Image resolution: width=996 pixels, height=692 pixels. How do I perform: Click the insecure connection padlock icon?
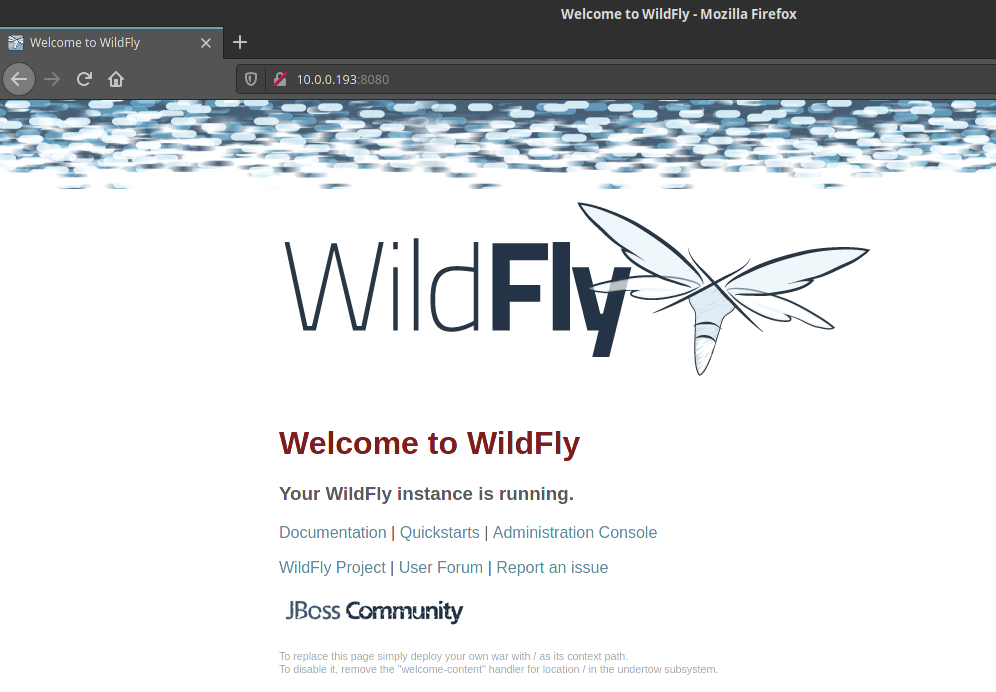[x=279, y=79]
